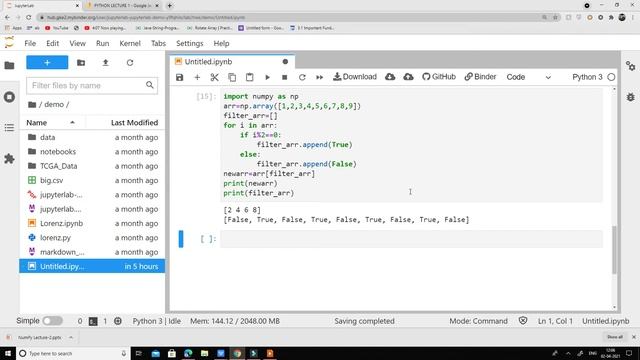
Task: Open the Edit menu
Action: 52,43
